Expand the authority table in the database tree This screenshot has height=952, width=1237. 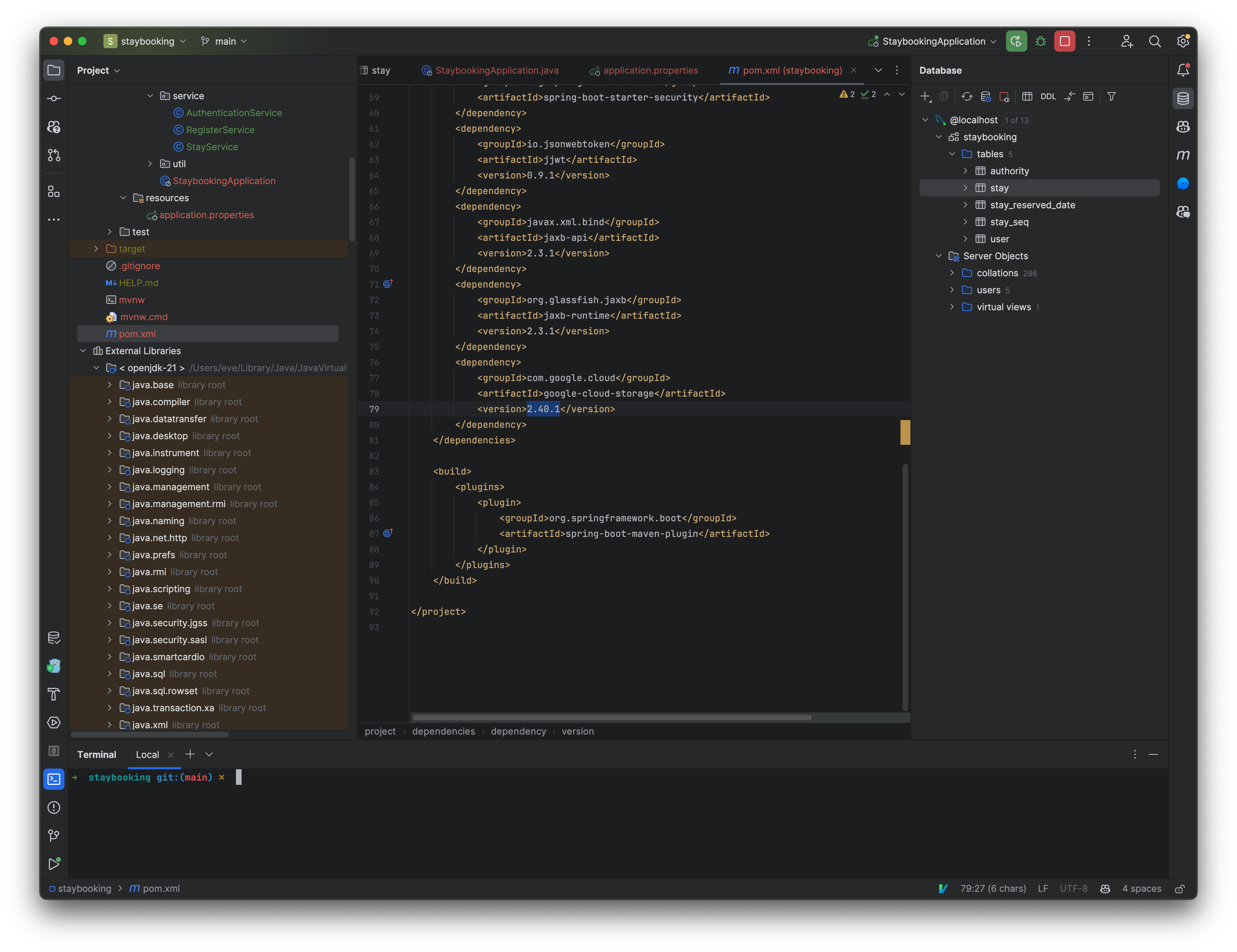966,170
